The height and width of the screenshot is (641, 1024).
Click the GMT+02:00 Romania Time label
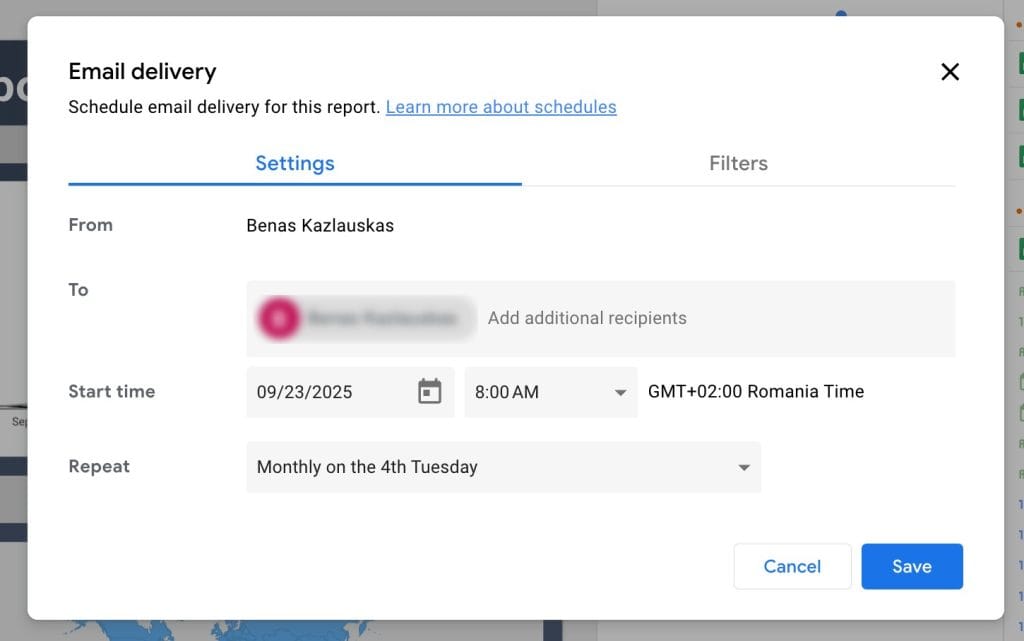[x=755, y=392]
